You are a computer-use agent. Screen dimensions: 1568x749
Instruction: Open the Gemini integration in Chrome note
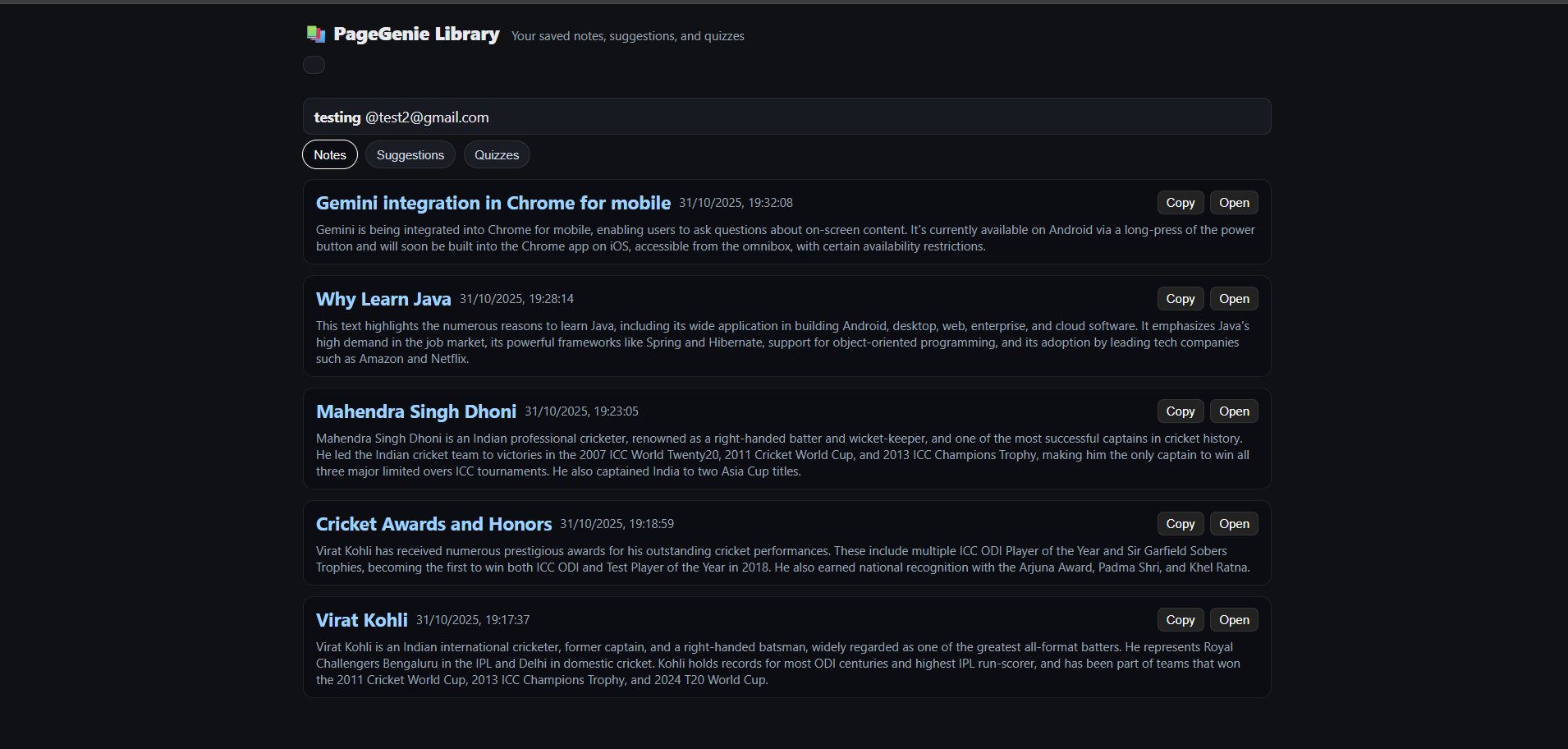(1234, 203)
